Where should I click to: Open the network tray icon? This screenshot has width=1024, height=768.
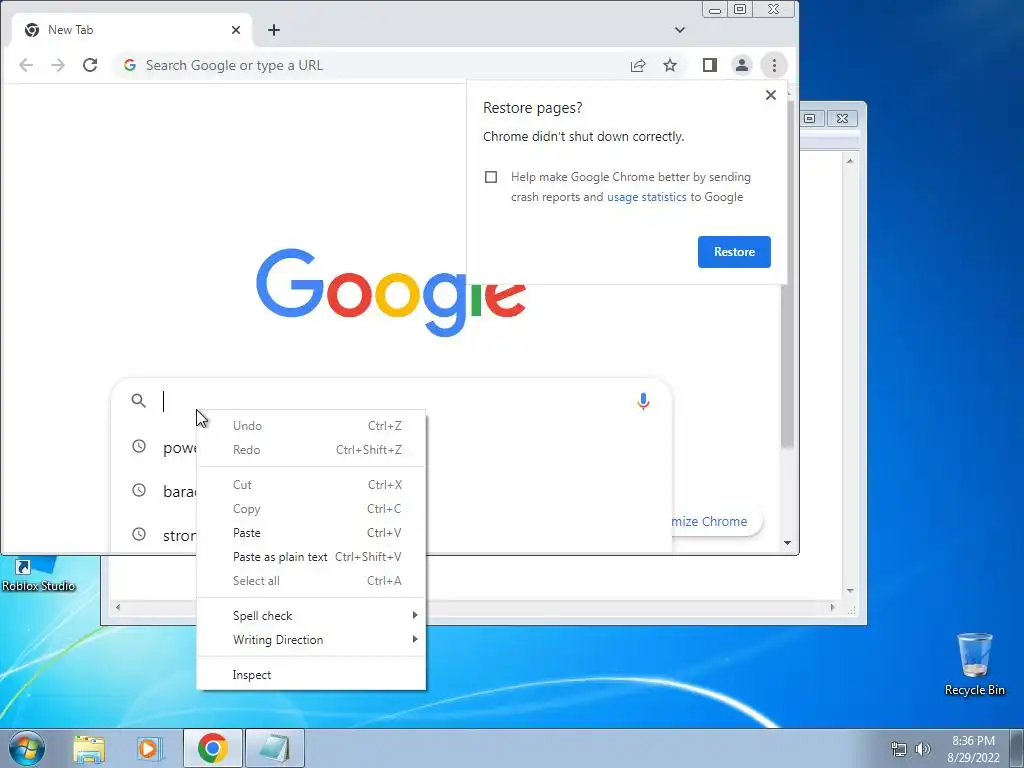pyautogui.click(x=899, y=749)
